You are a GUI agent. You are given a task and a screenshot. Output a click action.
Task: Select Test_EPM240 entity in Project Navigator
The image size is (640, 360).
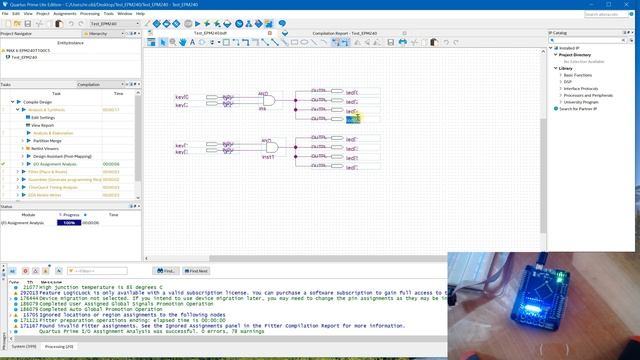[24, 57]
